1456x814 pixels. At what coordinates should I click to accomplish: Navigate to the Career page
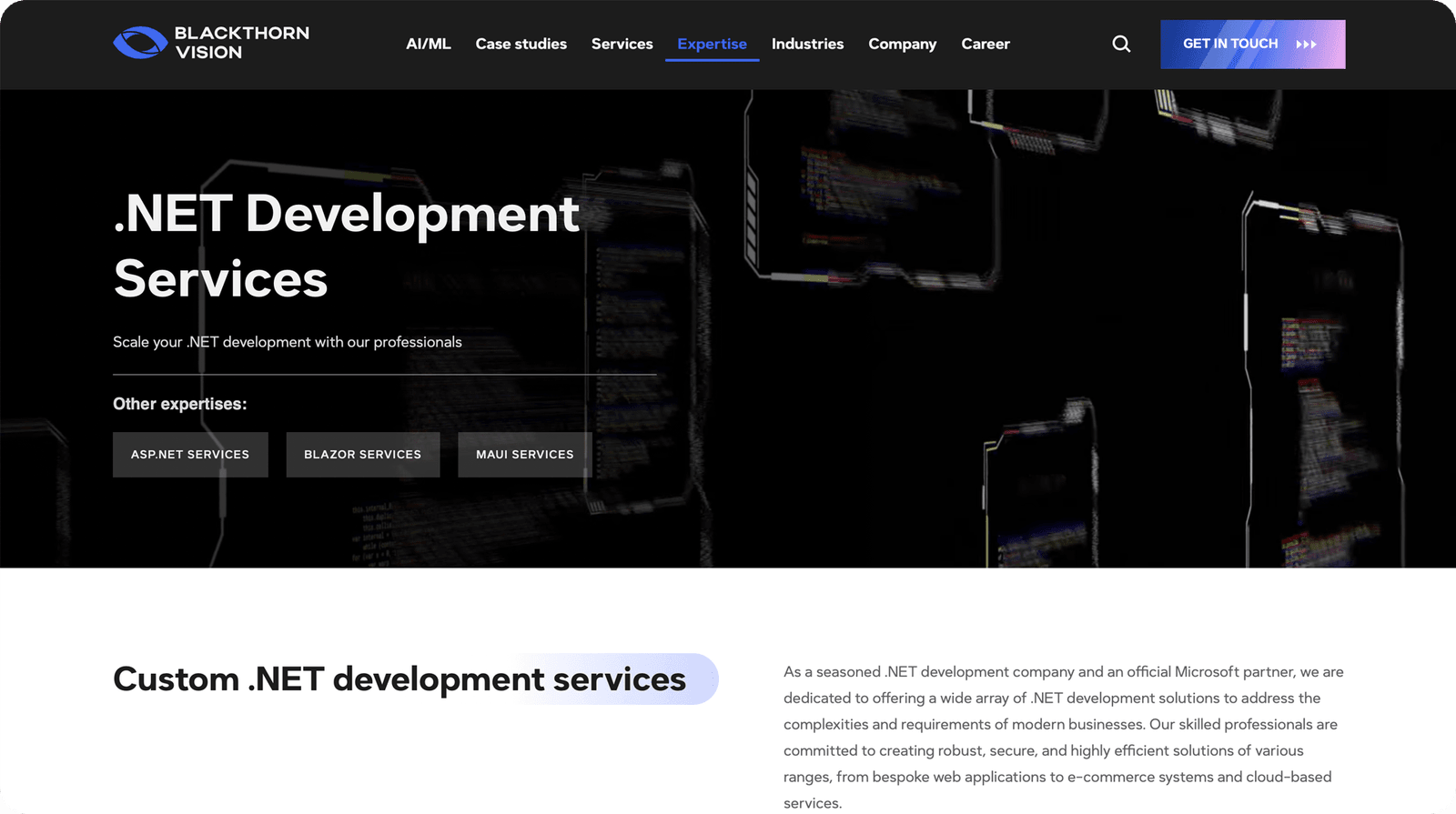(985, 44)
